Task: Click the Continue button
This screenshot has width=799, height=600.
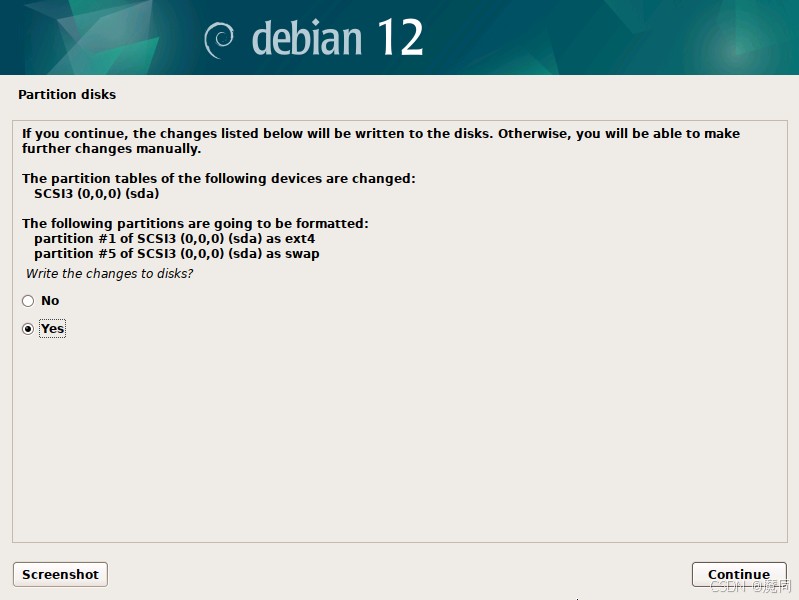Action: click(x=739, y=575)
